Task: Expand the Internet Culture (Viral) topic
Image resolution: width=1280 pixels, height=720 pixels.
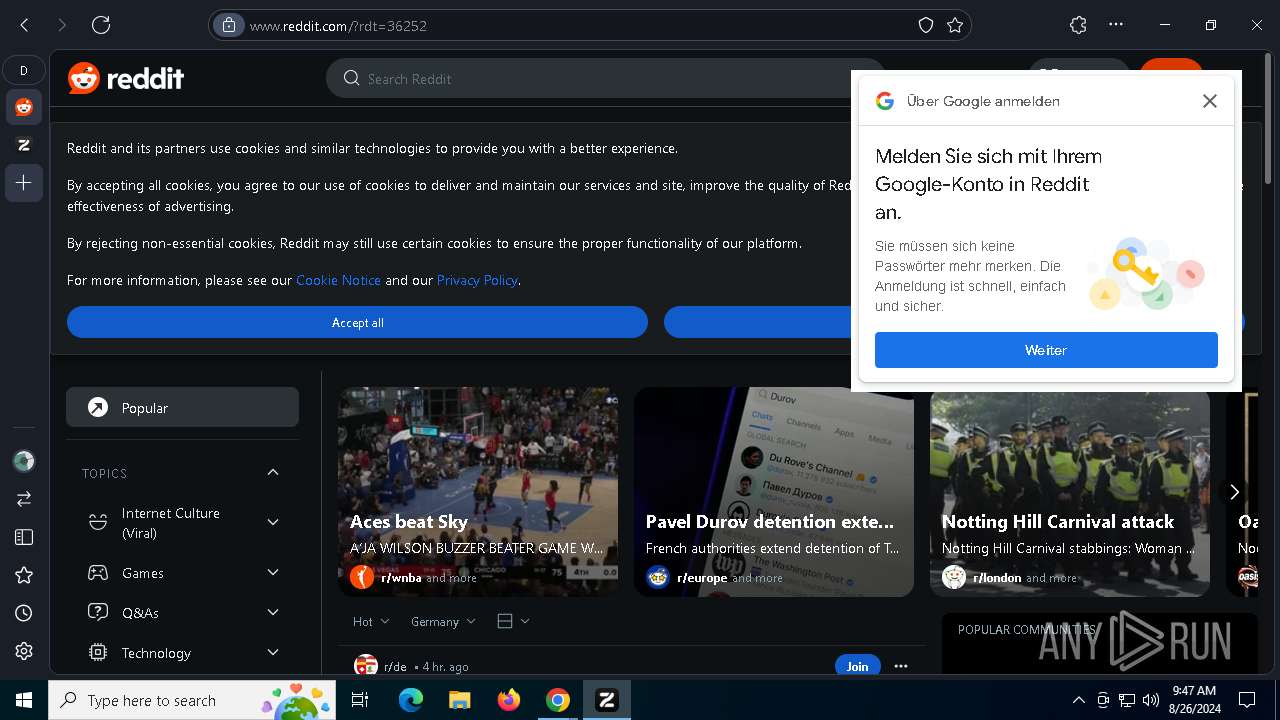Action: (273, 522)
